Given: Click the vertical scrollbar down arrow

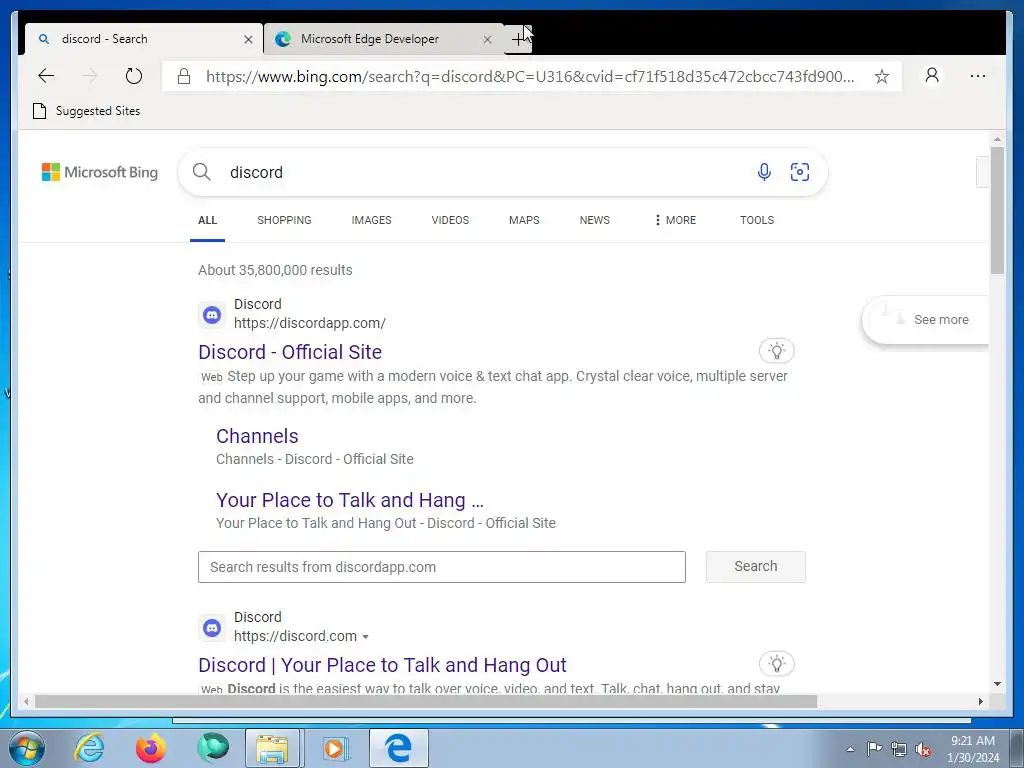Looking at the screenshot, I should pyautogui.click(x=997, y=684).
